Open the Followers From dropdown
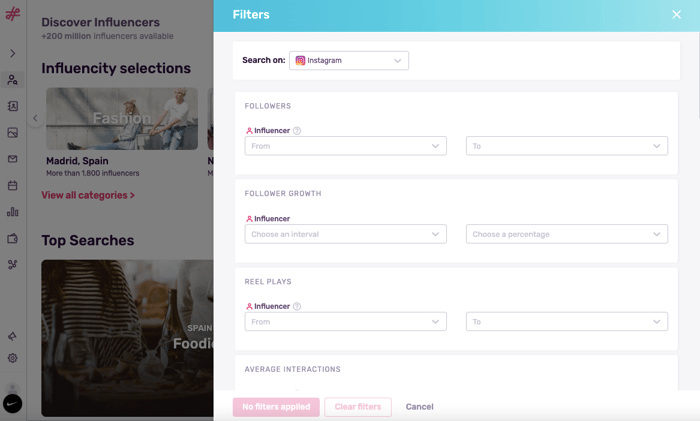 345,146
